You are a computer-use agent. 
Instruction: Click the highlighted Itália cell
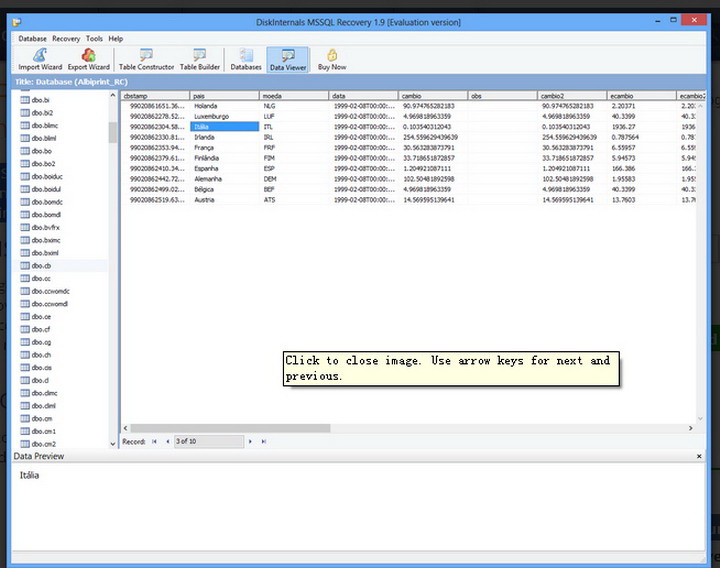[225, 127]
